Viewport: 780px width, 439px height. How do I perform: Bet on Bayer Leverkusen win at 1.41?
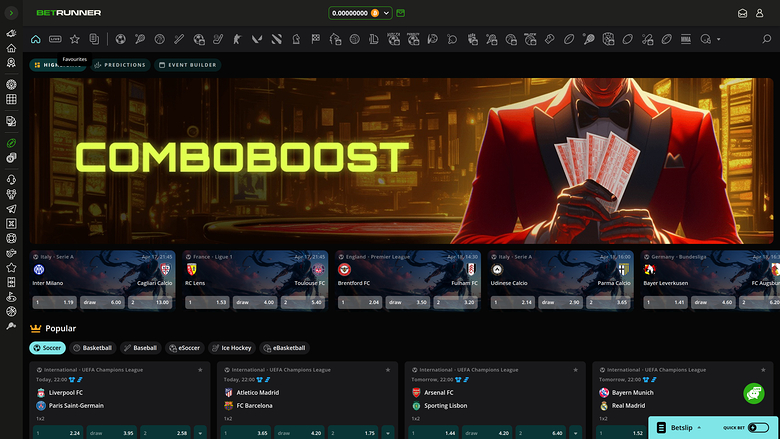click(x=666, y=302)
